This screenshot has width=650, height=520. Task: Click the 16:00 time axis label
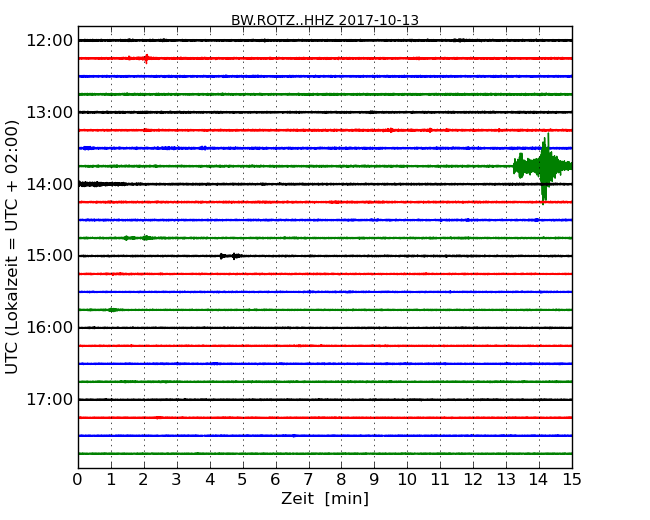[49, 328]
